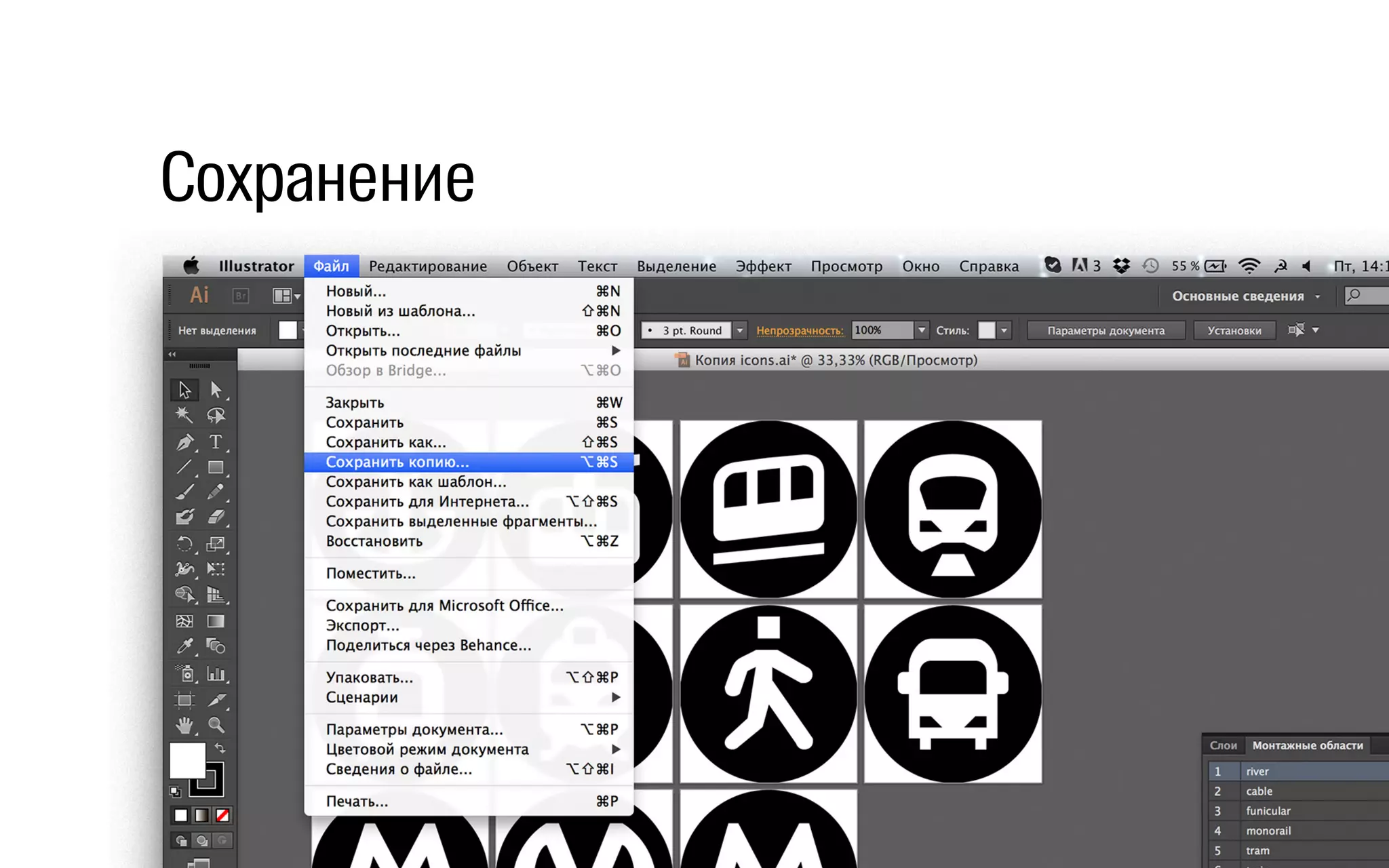Select the Pen tool
1389x868 pixels.
184,441
